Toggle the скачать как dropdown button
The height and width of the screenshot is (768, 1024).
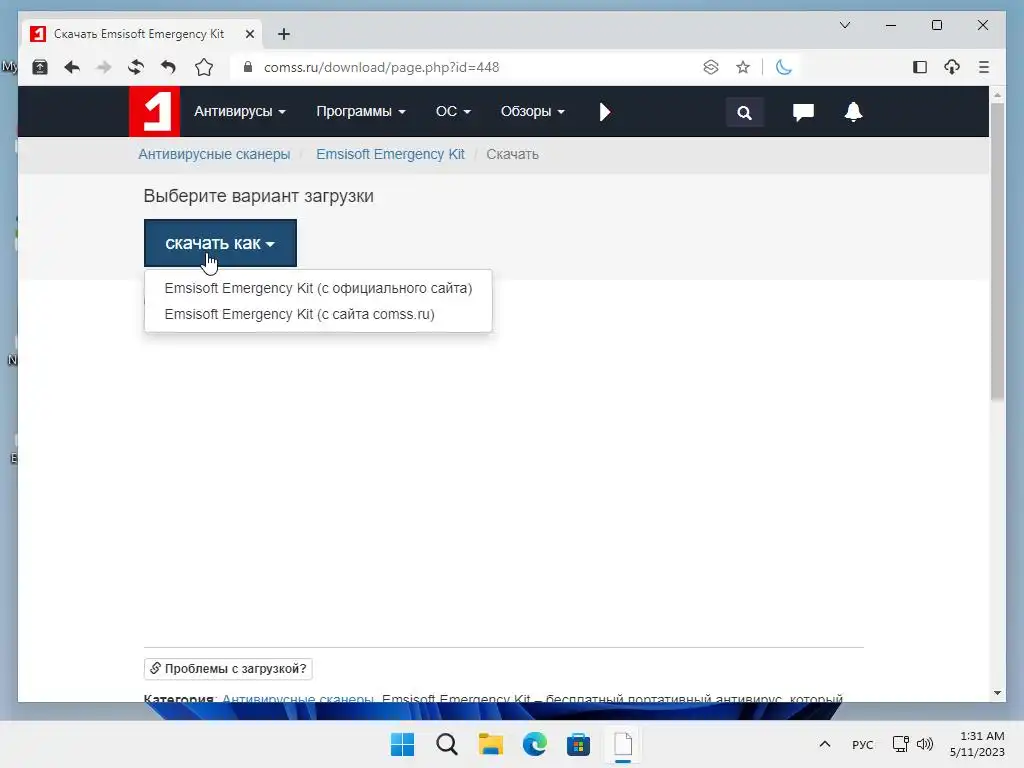[220, 243]
